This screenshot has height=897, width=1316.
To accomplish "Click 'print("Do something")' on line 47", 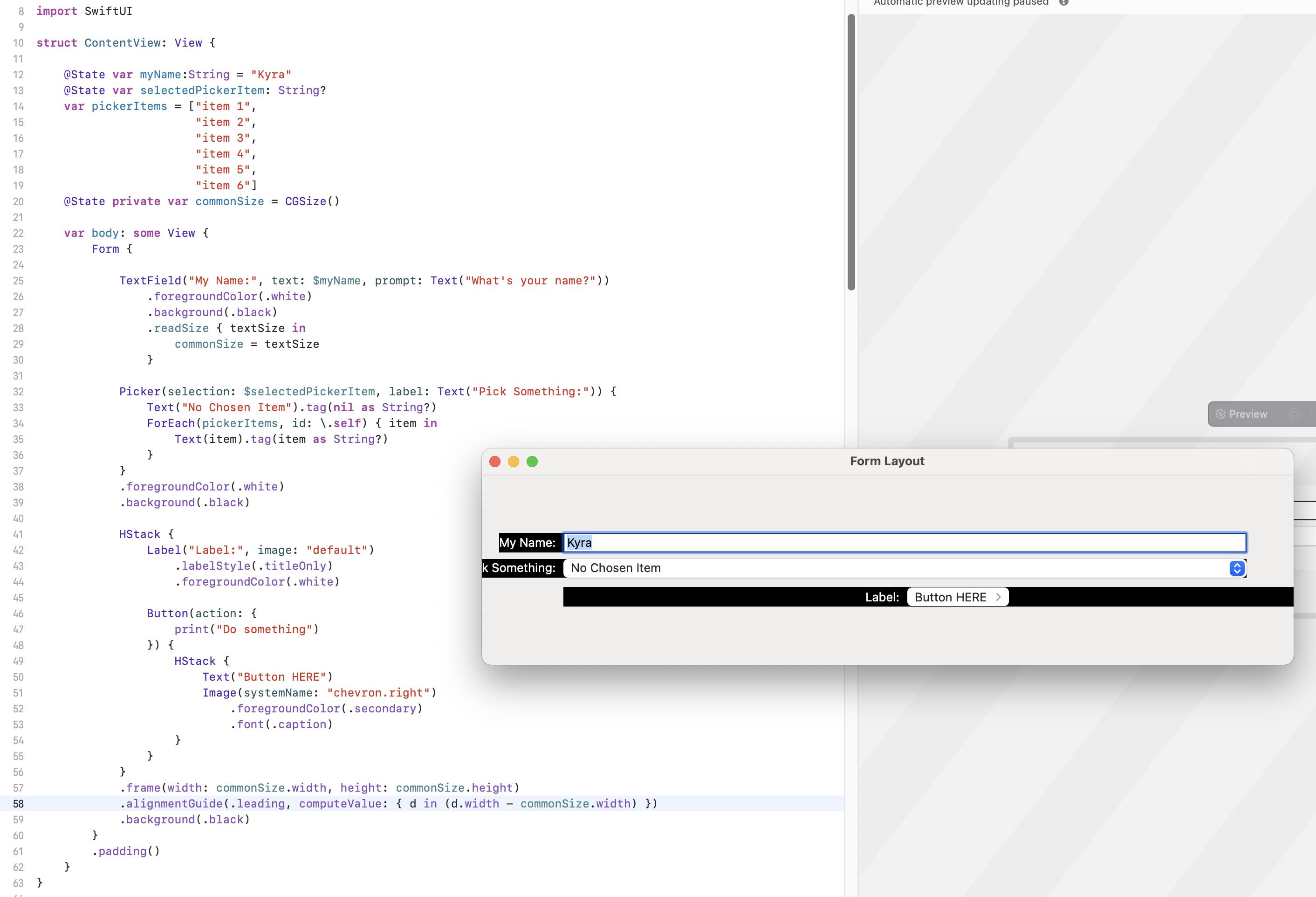I will [x=247, y=629].
